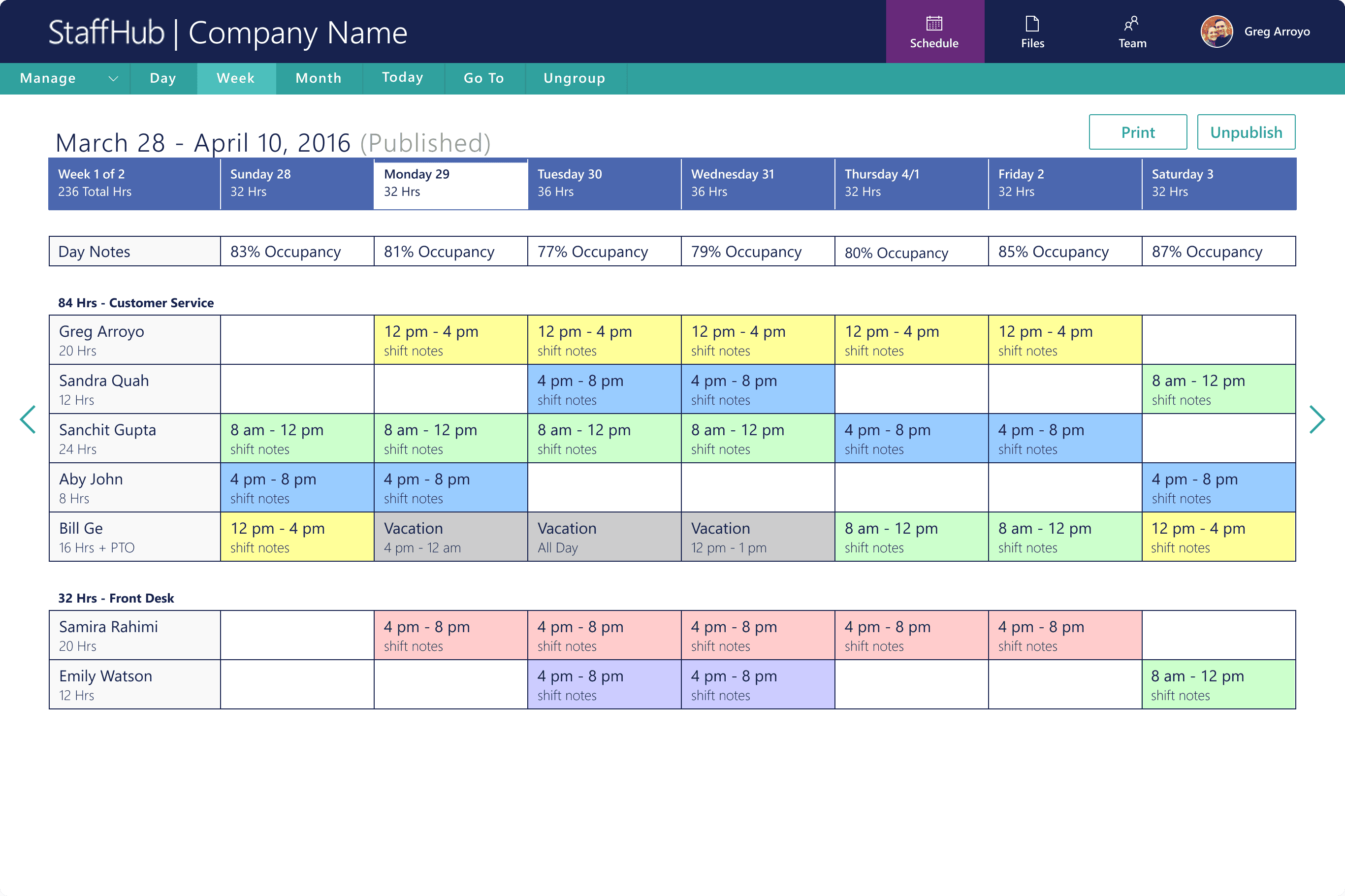Image resolution: width=1345 pixels, height=896 pixels.
Task: Select the Tuesday 30 column header
Action: pos(605,184)
